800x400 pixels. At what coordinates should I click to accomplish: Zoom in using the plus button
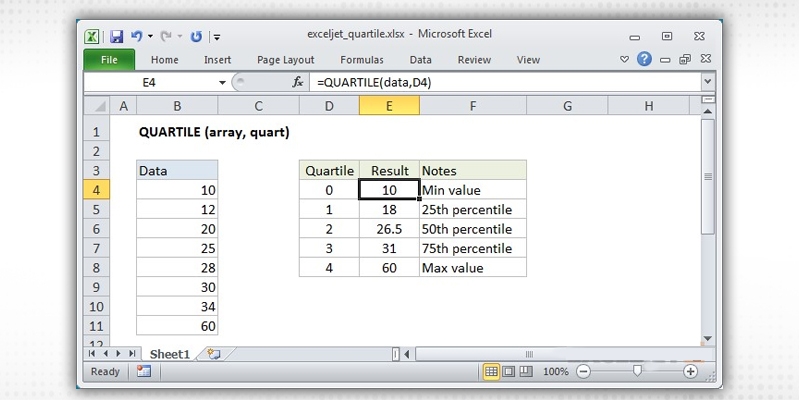(690, 371)
